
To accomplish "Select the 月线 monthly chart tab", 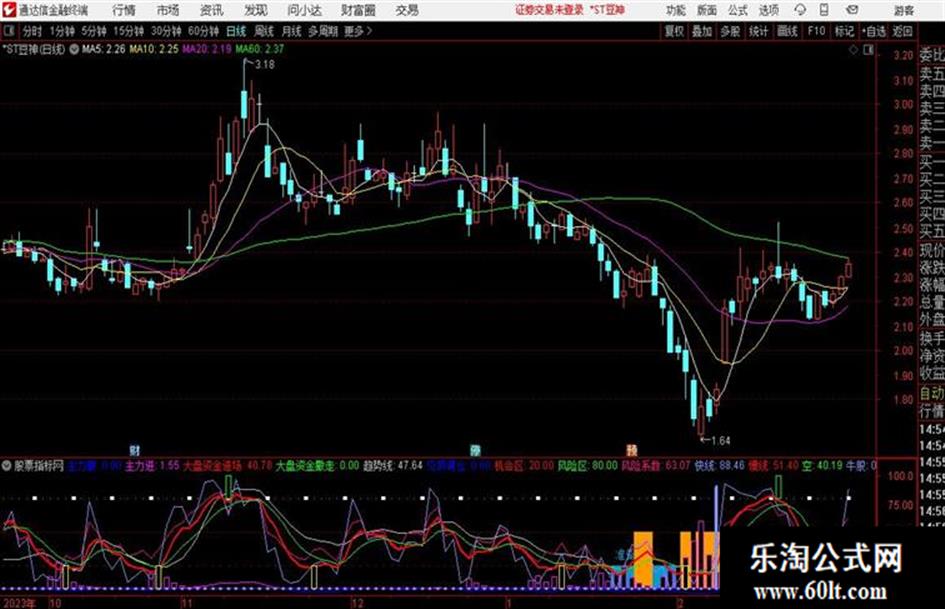I will pos(292,31).
